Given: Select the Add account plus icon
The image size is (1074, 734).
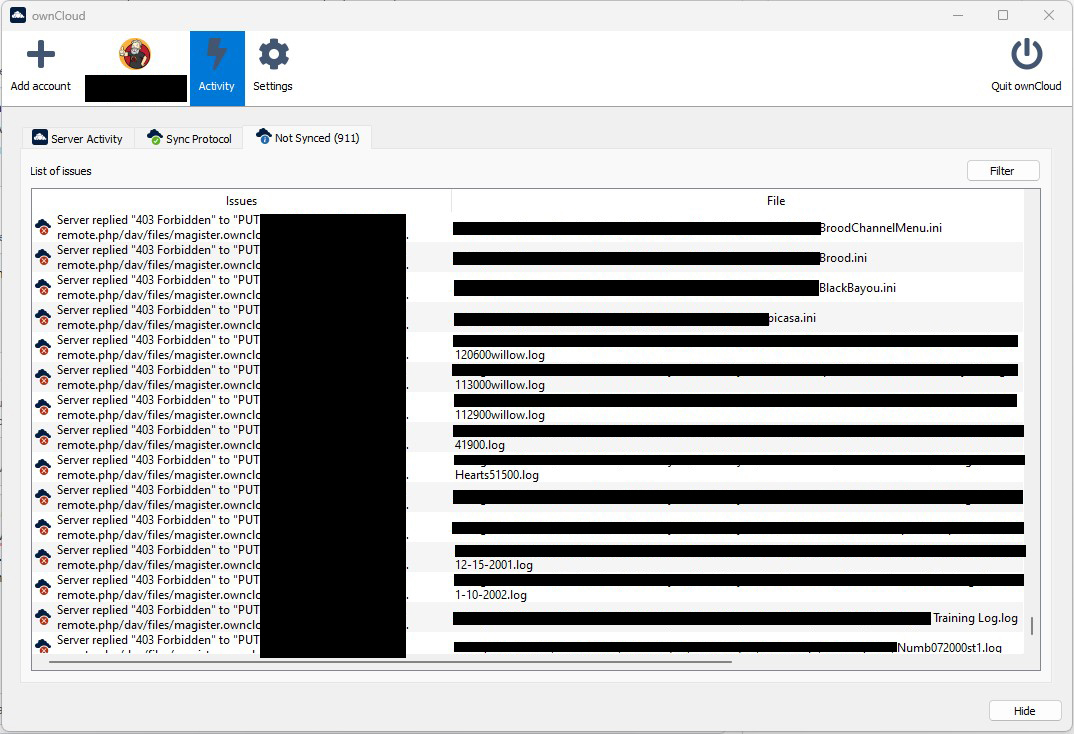Looking at the screenshot, I should tap(40, 54).
